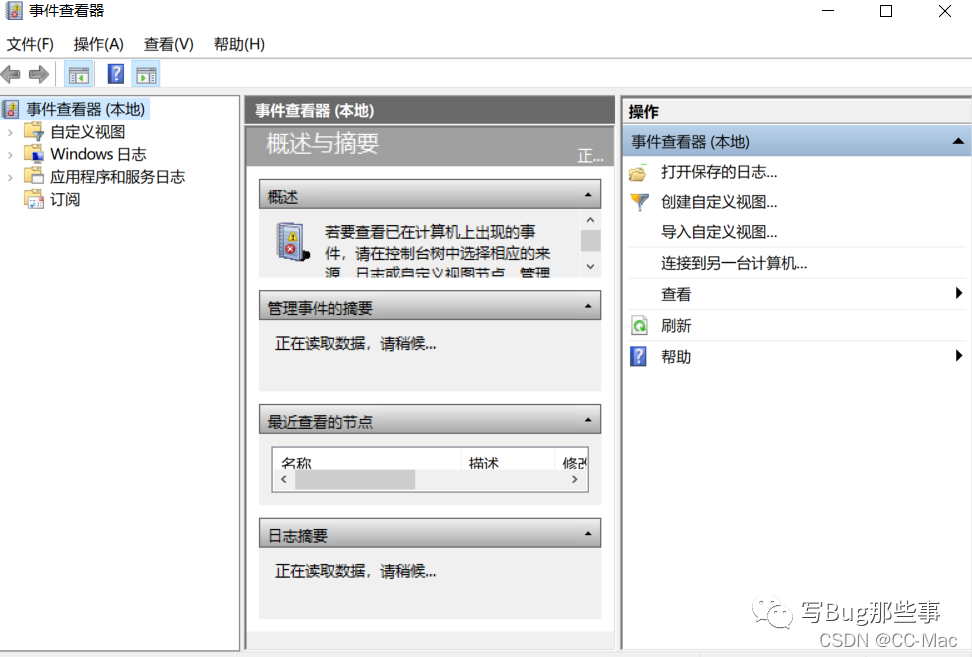This screenshot has width=972, height=657.
Task: Collapse the 最近查看的节点 section
Action: pos(588,420)
